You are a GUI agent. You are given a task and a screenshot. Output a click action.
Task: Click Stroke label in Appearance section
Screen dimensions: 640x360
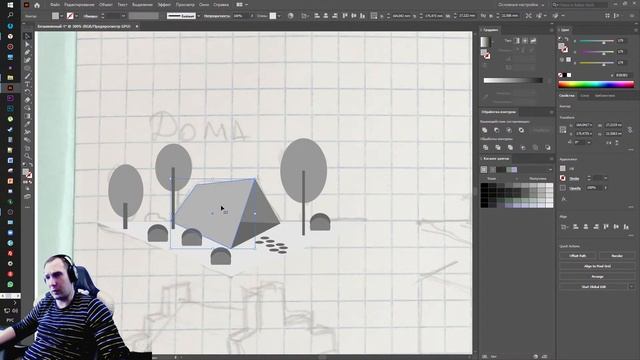[574, 178]
